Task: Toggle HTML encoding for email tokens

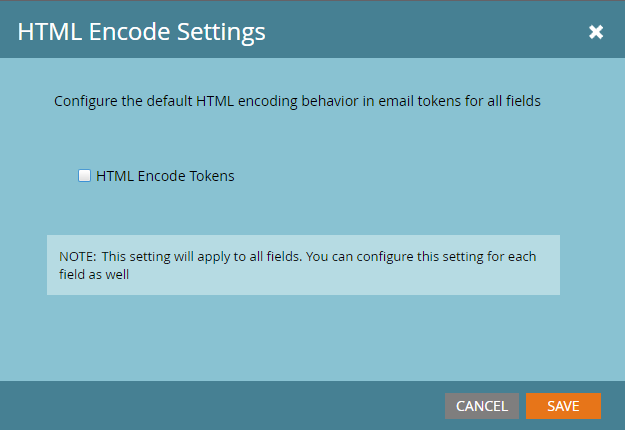Action: 85,176
